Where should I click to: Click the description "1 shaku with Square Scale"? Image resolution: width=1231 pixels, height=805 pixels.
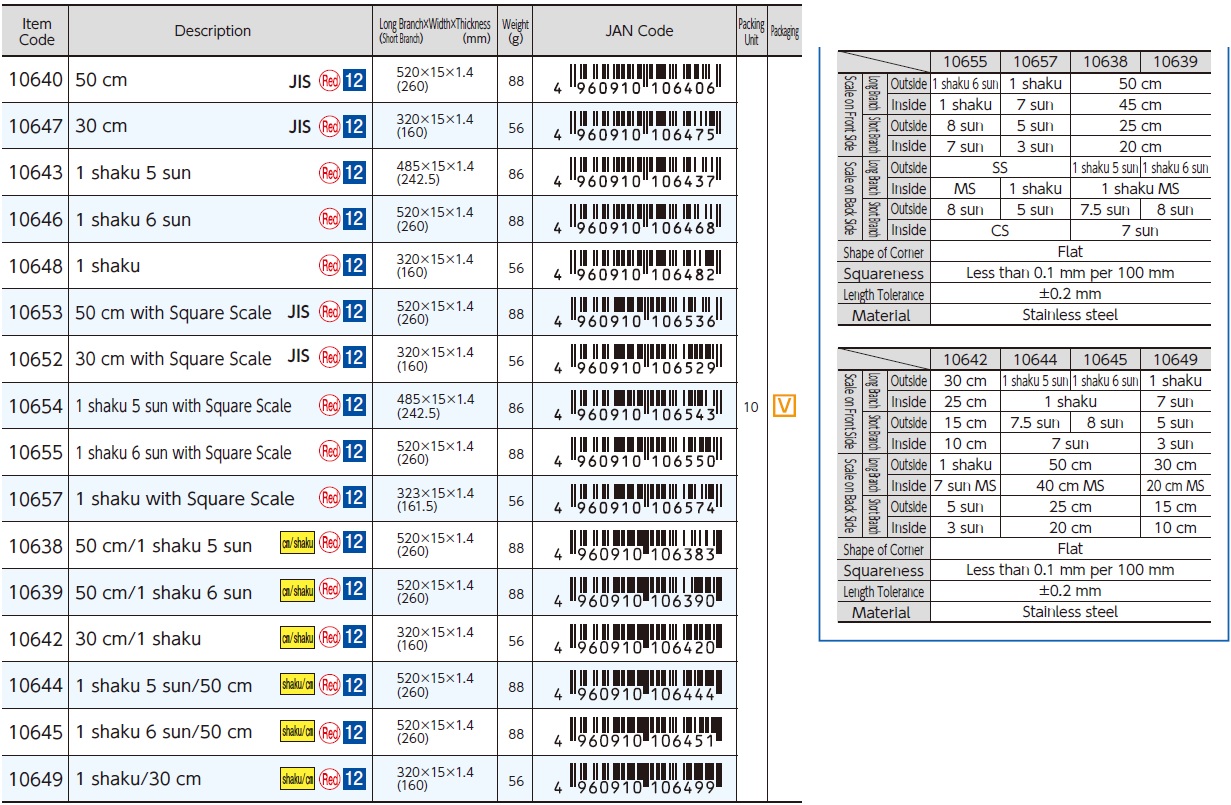[x=185, y=499]
